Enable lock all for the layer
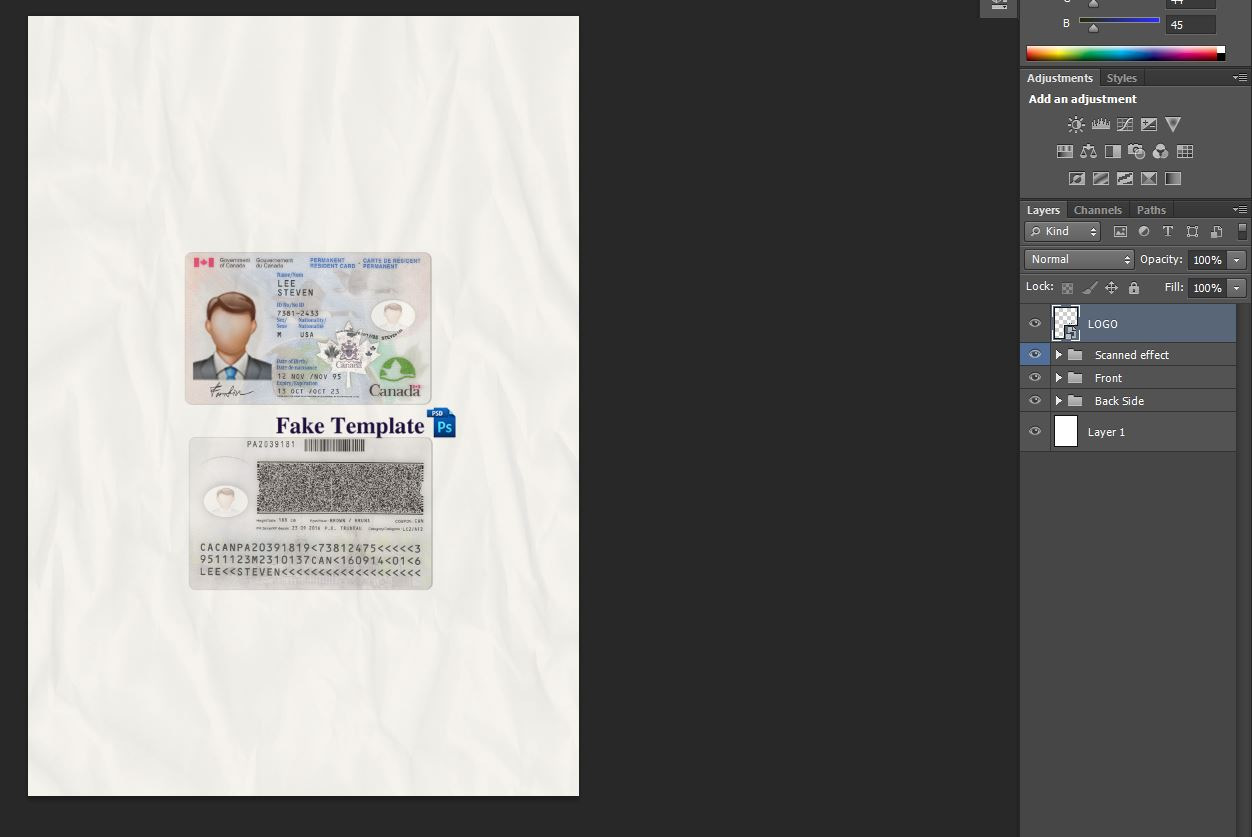This screenshot has width=1252, height=837. 1134,288
